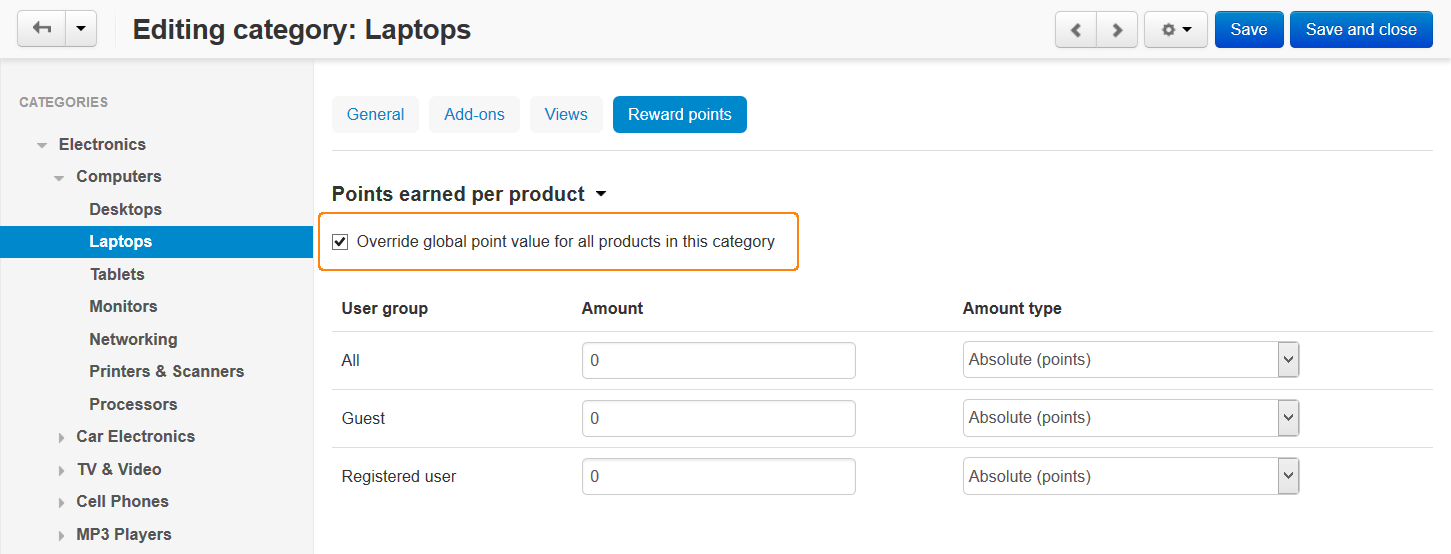This screenshot has height=554, width=1451.
Task: Go to next category with right chevron
Action: point(1117,30)
